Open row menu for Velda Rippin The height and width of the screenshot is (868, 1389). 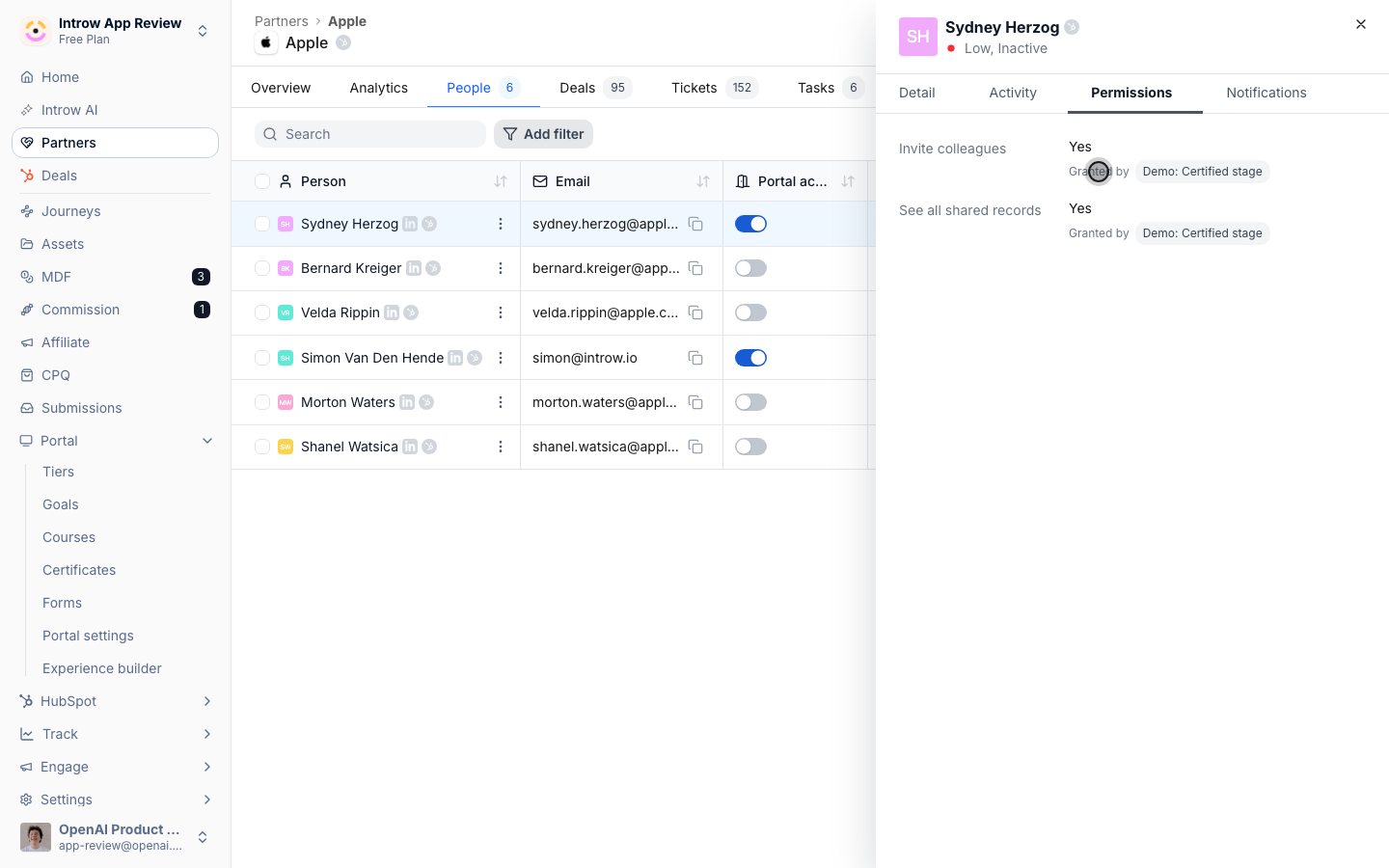(501, 312)
